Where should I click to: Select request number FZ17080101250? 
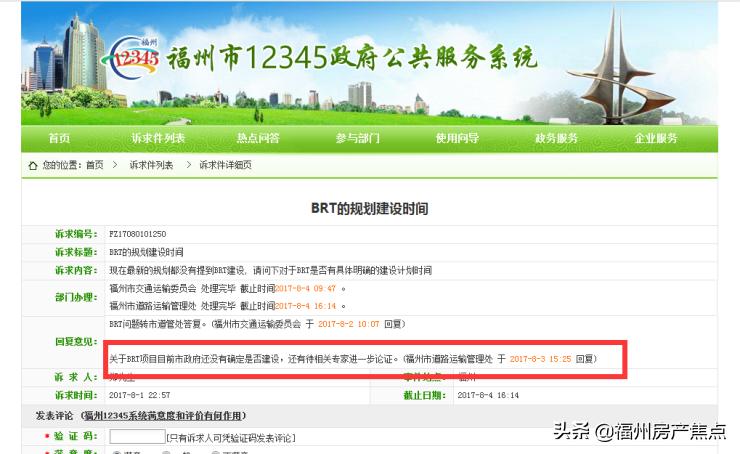tap(137, 234)
